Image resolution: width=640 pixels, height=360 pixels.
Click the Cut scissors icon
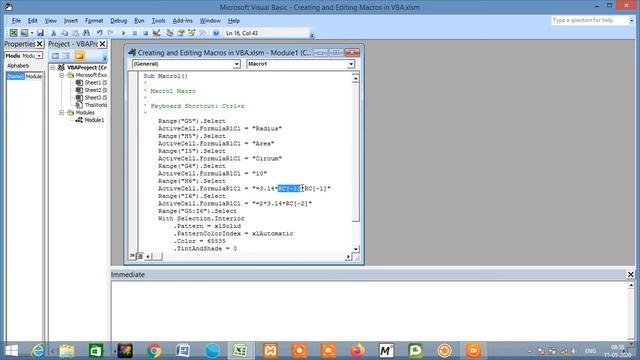click(x=53, y=33)
